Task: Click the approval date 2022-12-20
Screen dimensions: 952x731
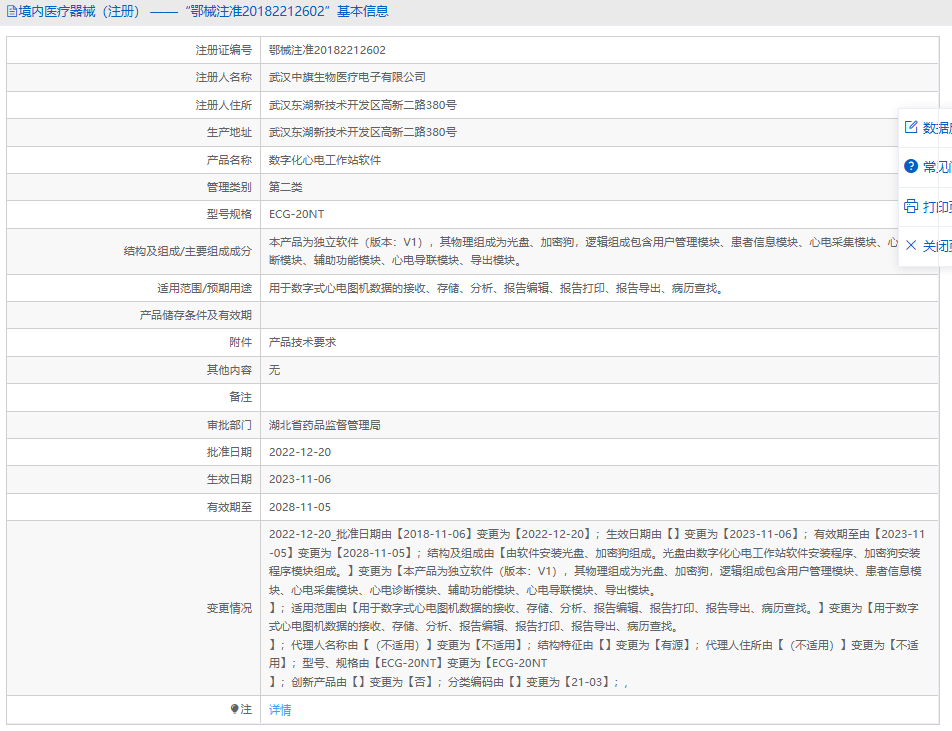Action: [x=300, y=452]
